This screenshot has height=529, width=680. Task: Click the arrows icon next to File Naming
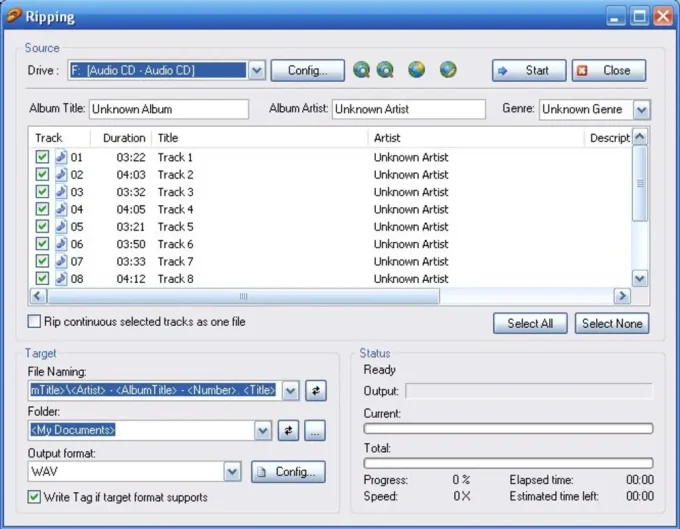[x=316, y=391]
